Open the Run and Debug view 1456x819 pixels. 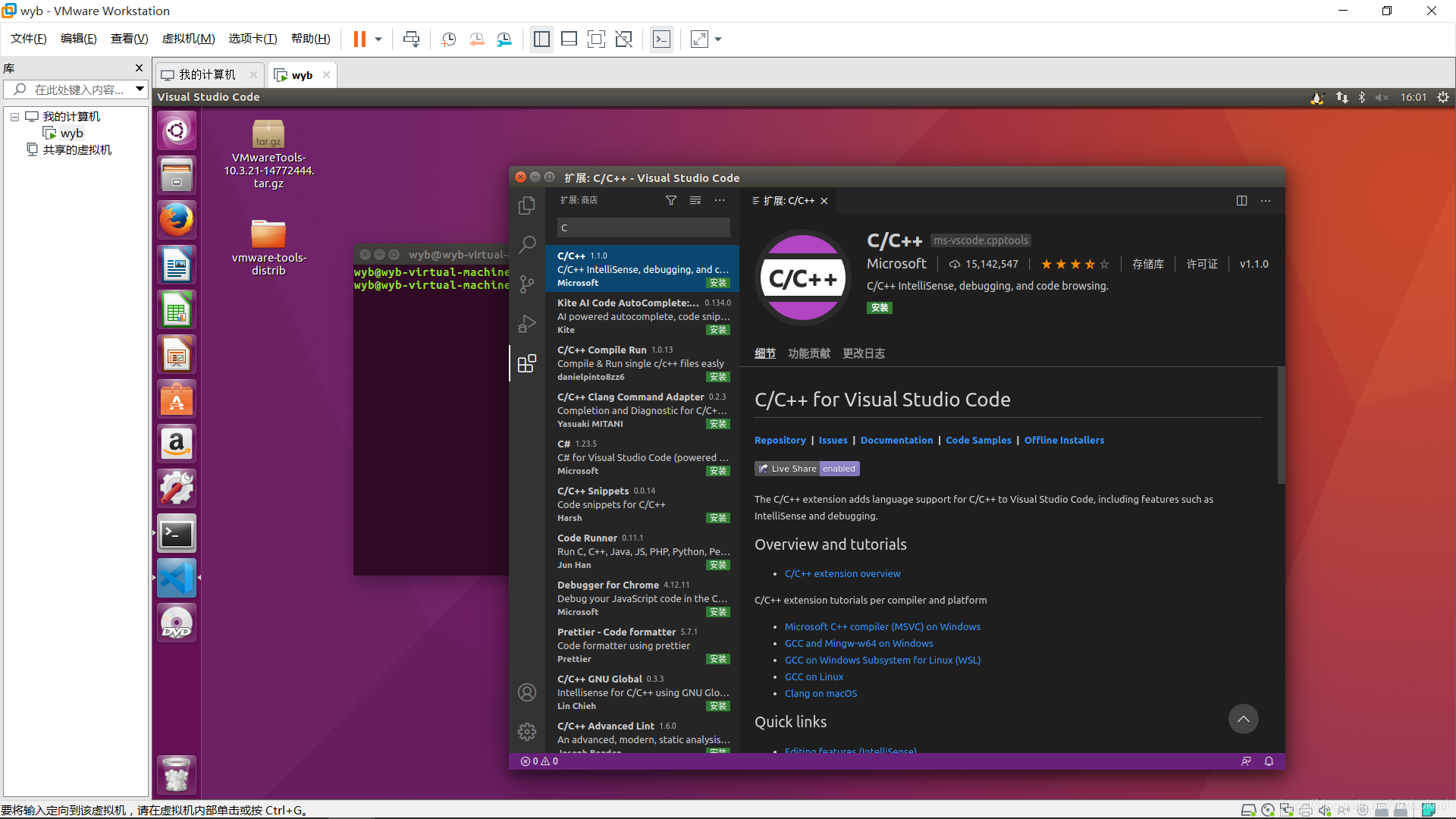coord(527,324)
